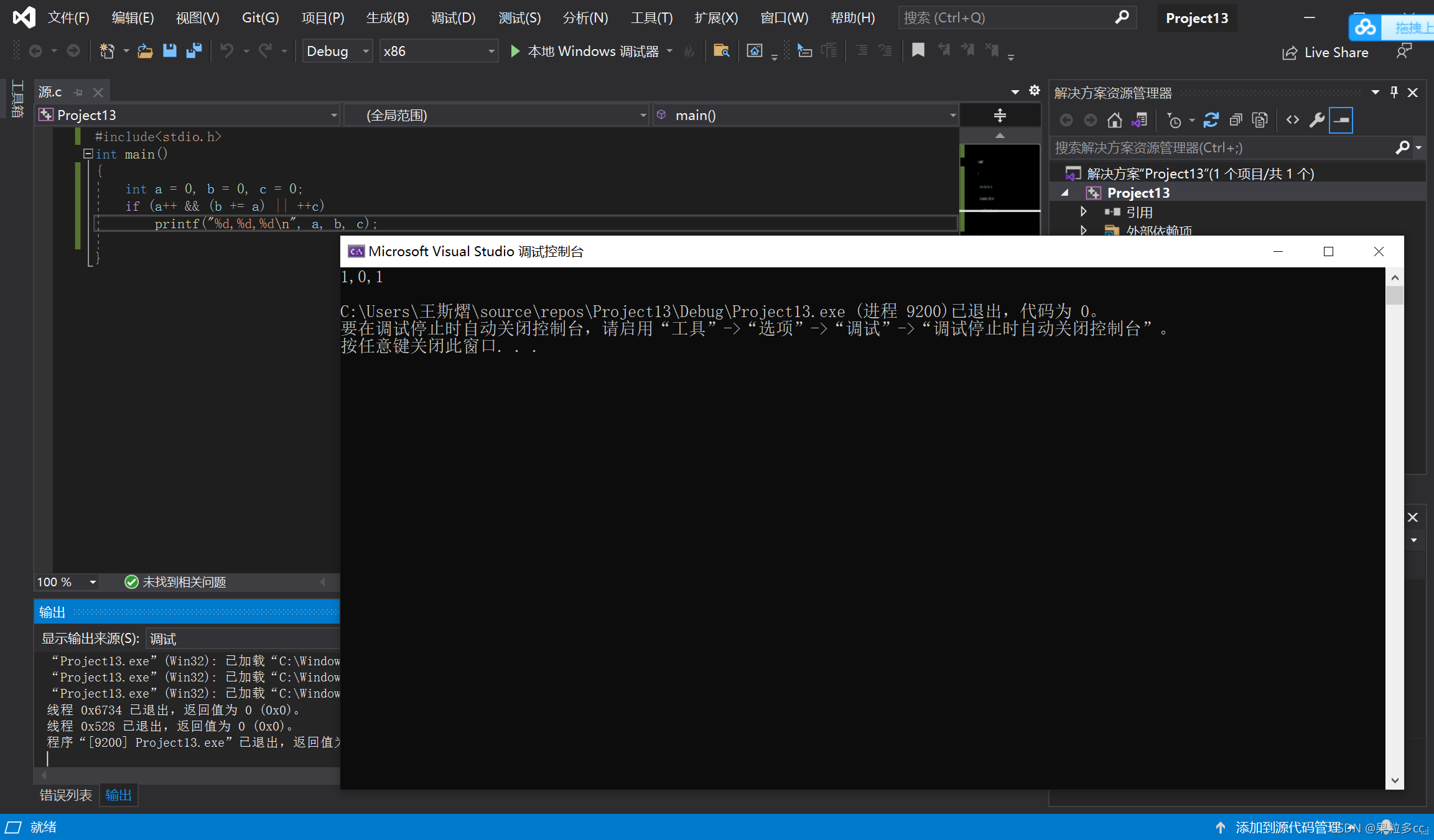Select the 源.c editor tab
This screenshot has height=840, width=1434.
(50, 92)
